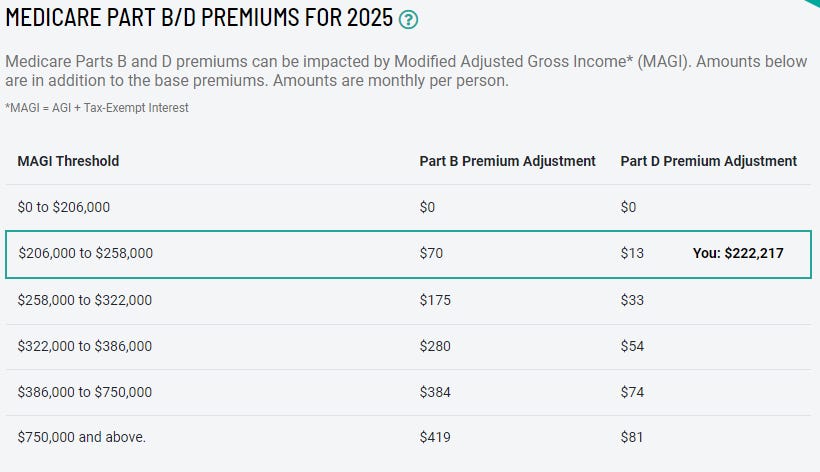The image size is (820, 472).
Task: Select the Part B Premium Adjustment header
Action: [x=507, y=161]
